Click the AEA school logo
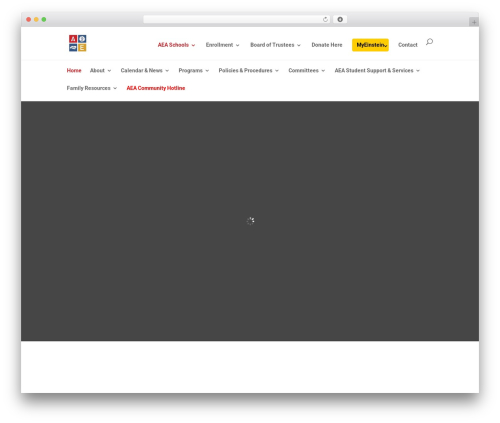500x423 pixels. tap(78, 43)
